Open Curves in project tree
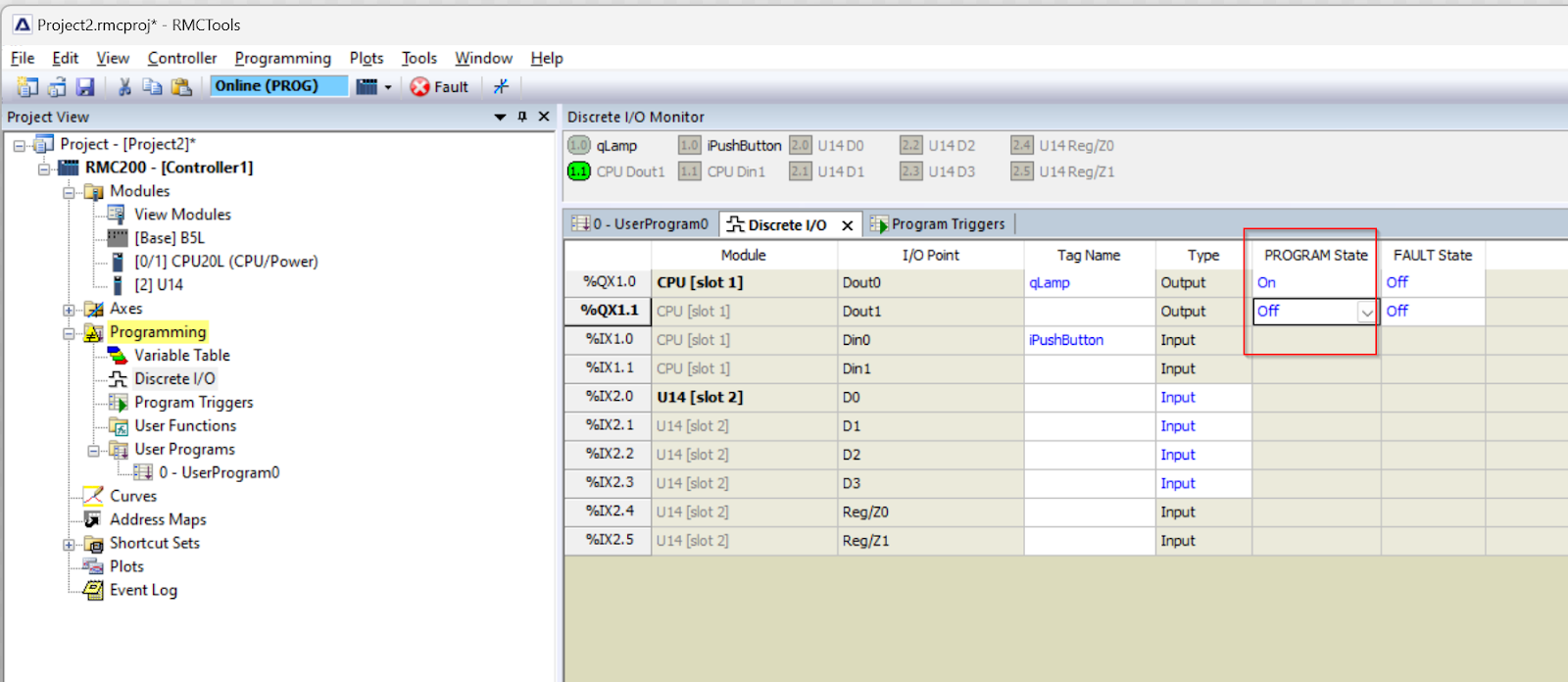 click(133, 496)
